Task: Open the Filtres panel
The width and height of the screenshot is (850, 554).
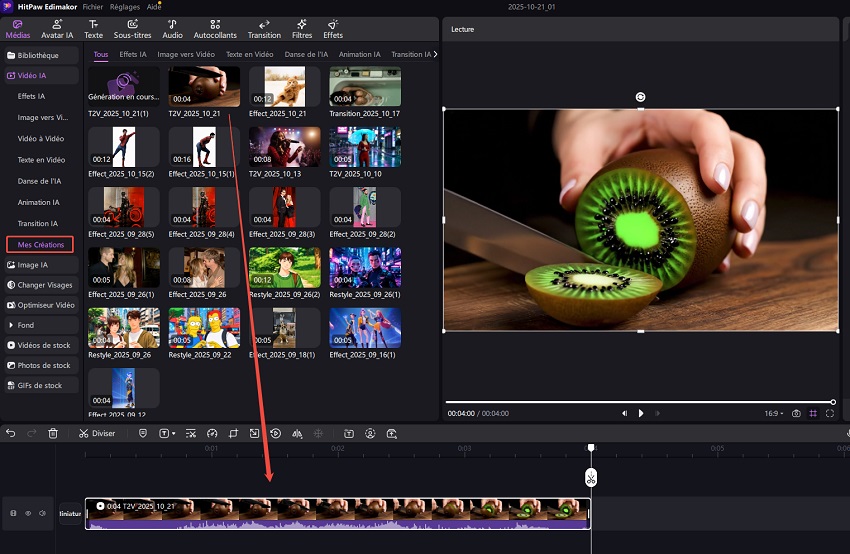Action: coord(301,28)
